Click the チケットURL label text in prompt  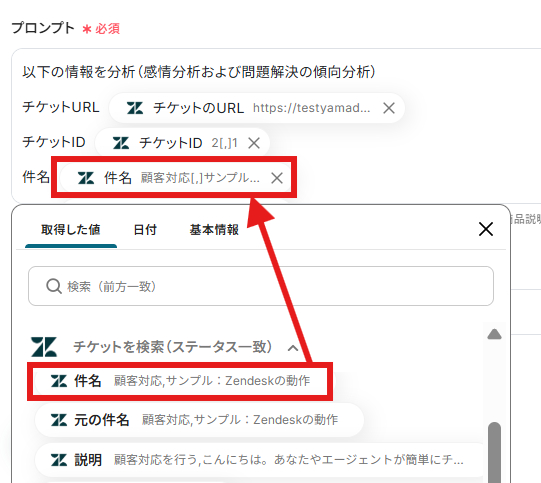[61, 107]
